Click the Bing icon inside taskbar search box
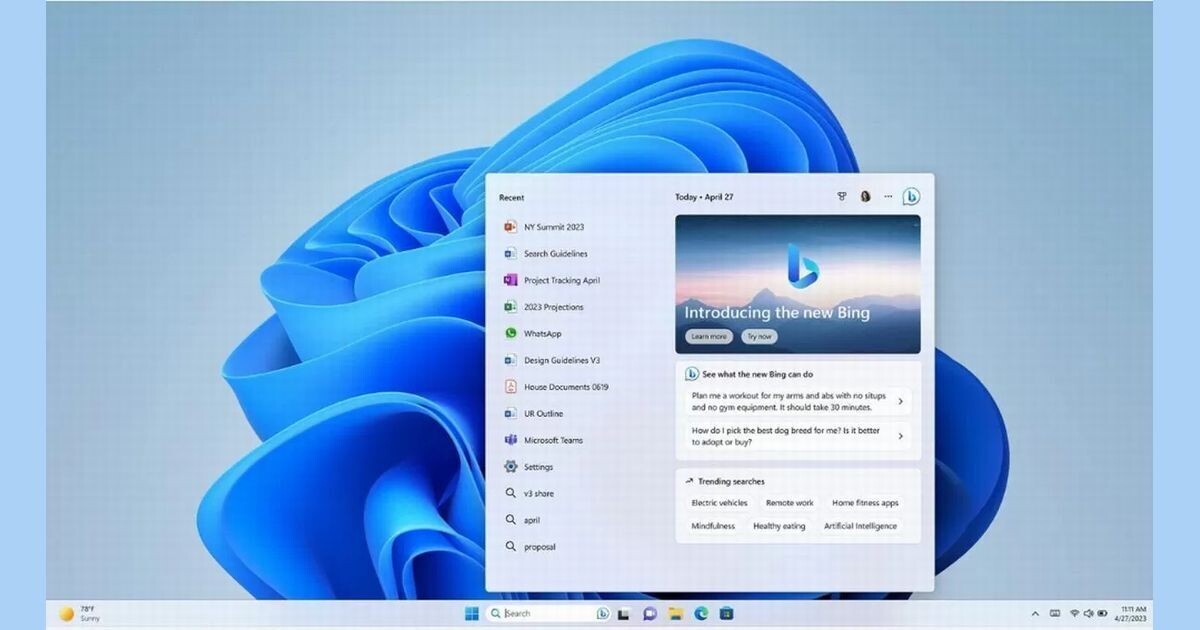This screenshot has width=1200, height=630. (602, 613)
